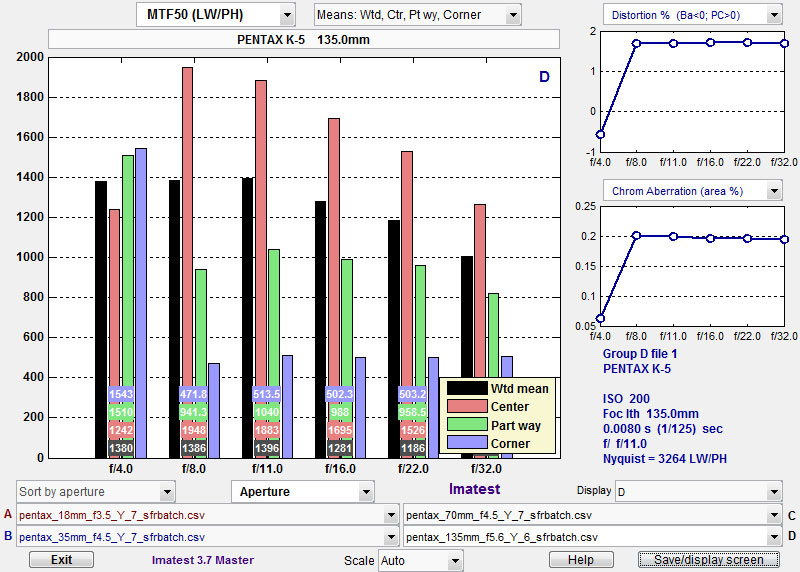800x572 pixels.
Task: Click the f/11.0 Center value 1883
Action: 267,430
